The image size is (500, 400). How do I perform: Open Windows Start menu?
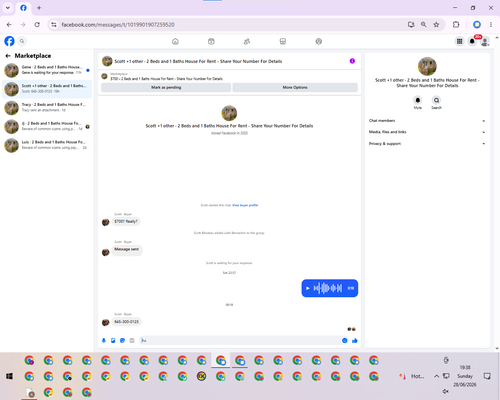click(x=9, y=376)
